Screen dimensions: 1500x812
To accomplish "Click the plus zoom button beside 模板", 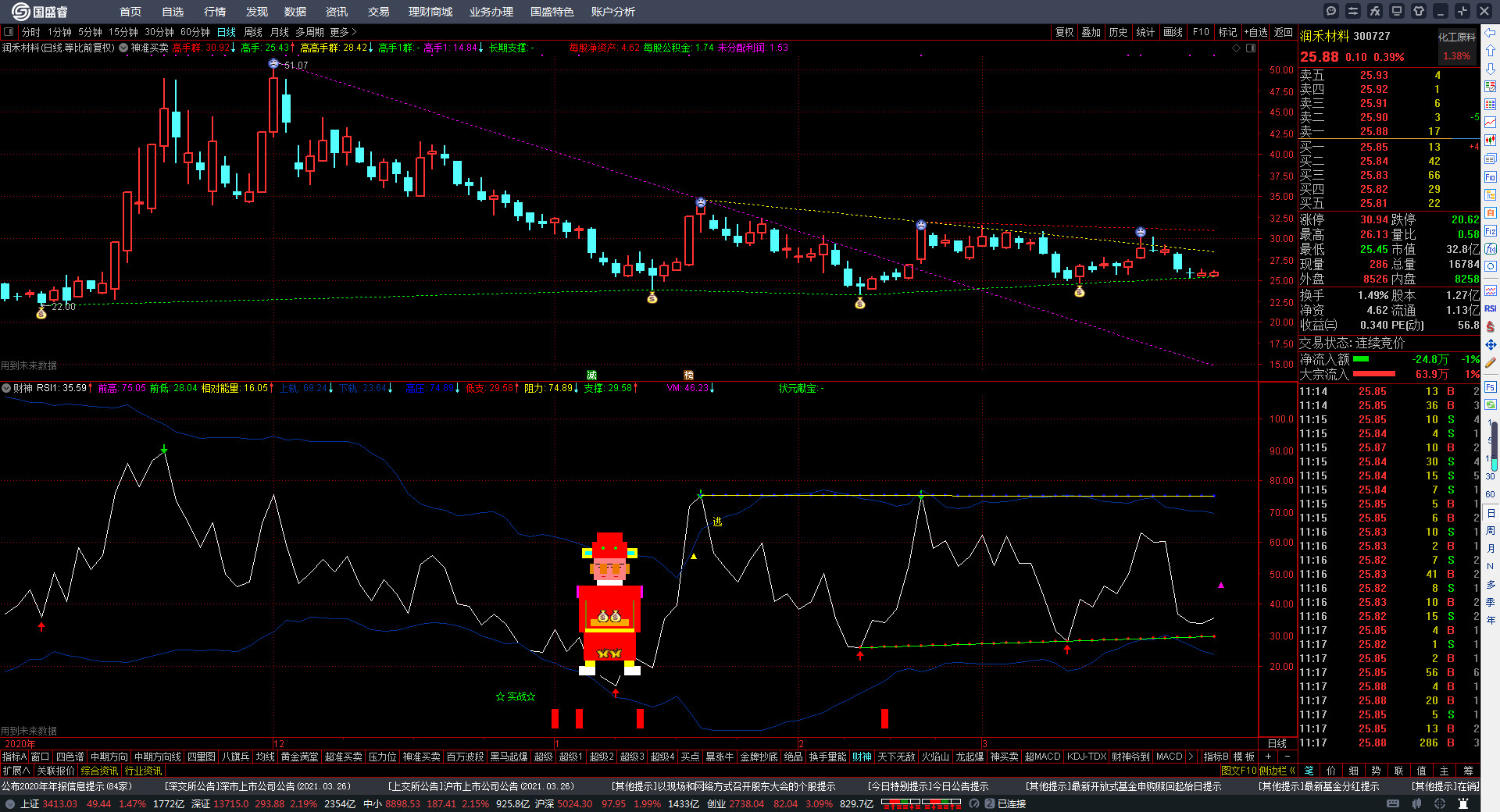I will coord(1268,757).
